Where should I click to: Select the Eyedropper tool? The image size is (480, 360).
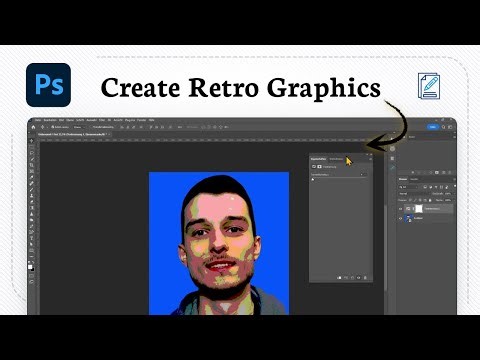click(x=32, y=177)
